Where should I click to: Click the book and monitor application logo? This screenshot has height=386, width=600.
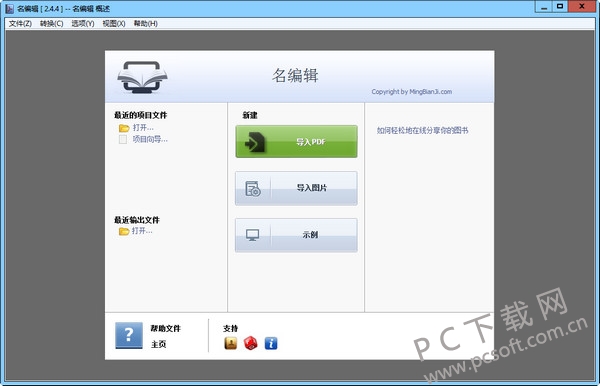[142, 77]
